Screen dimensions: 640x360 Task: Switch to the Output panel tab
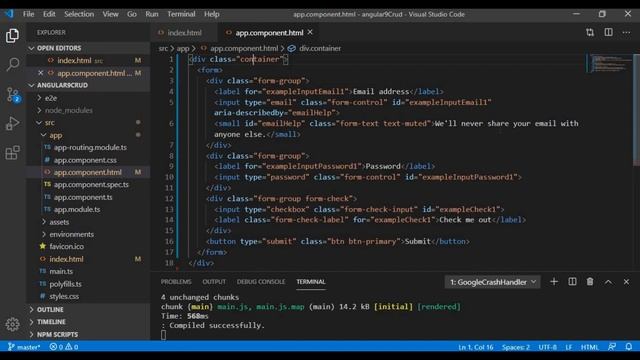click(214, 282)
